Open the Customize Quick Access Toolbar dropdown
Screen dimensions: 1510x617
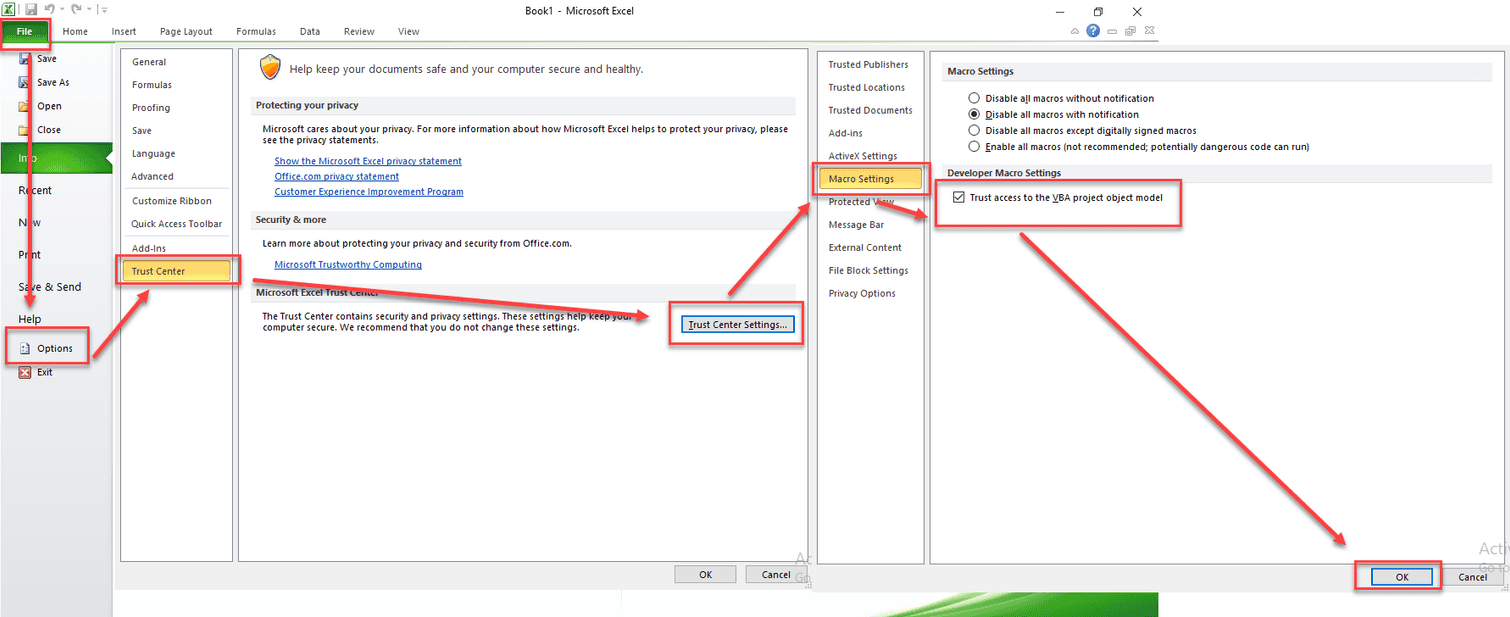coord(103,9)
